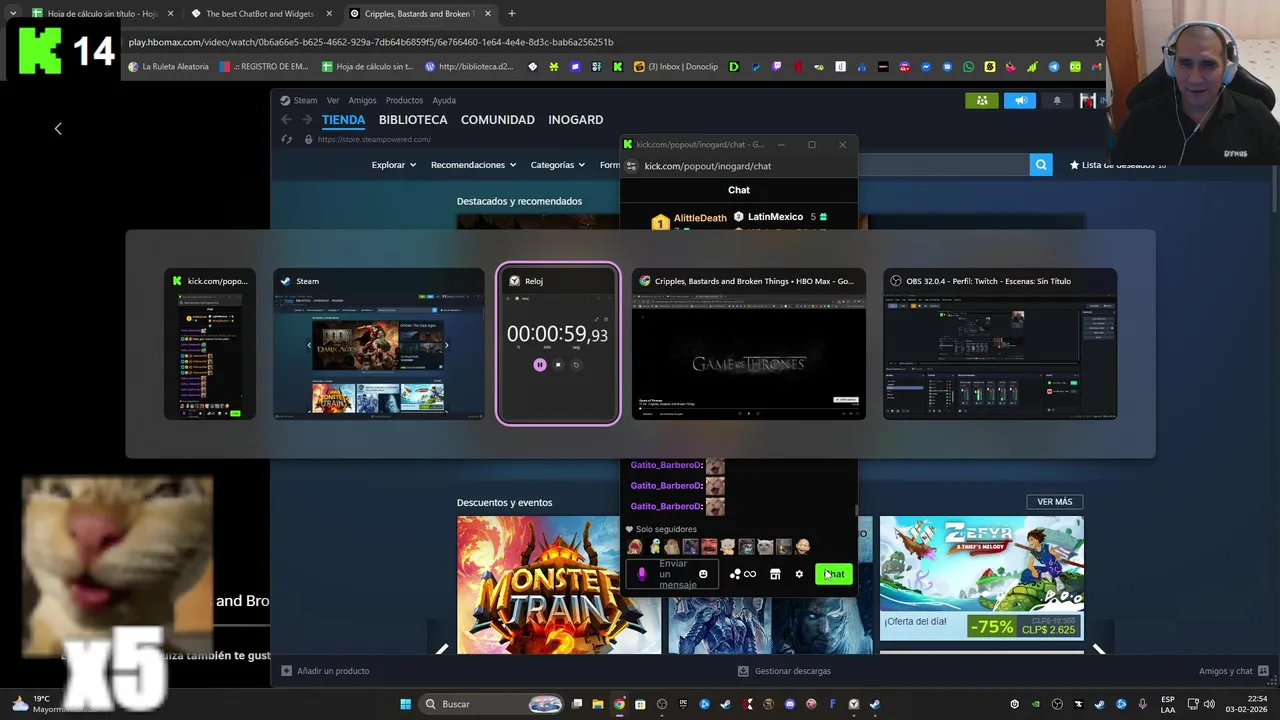Image resolution: width=1280 pixels, height=720 pixels.
Task: Open Steam notifications bell
Action: pyautogui.click(x=1057, y=100)
